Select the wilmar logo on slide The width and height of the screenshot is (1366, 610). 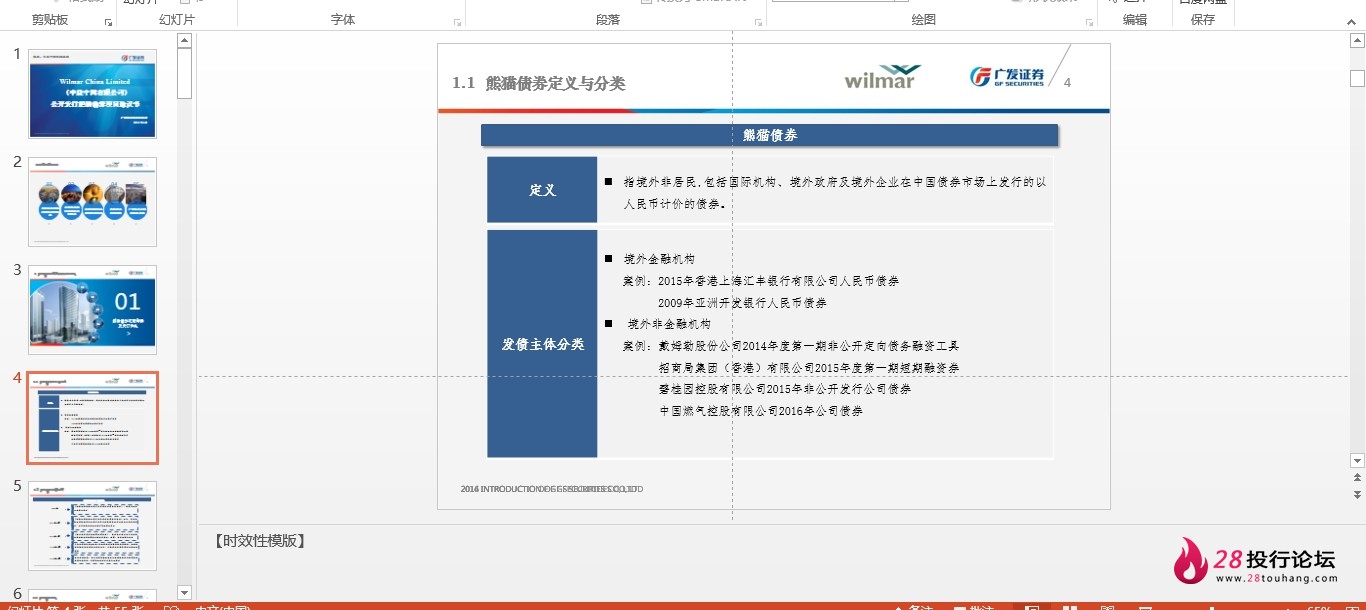tap(882, 77)
